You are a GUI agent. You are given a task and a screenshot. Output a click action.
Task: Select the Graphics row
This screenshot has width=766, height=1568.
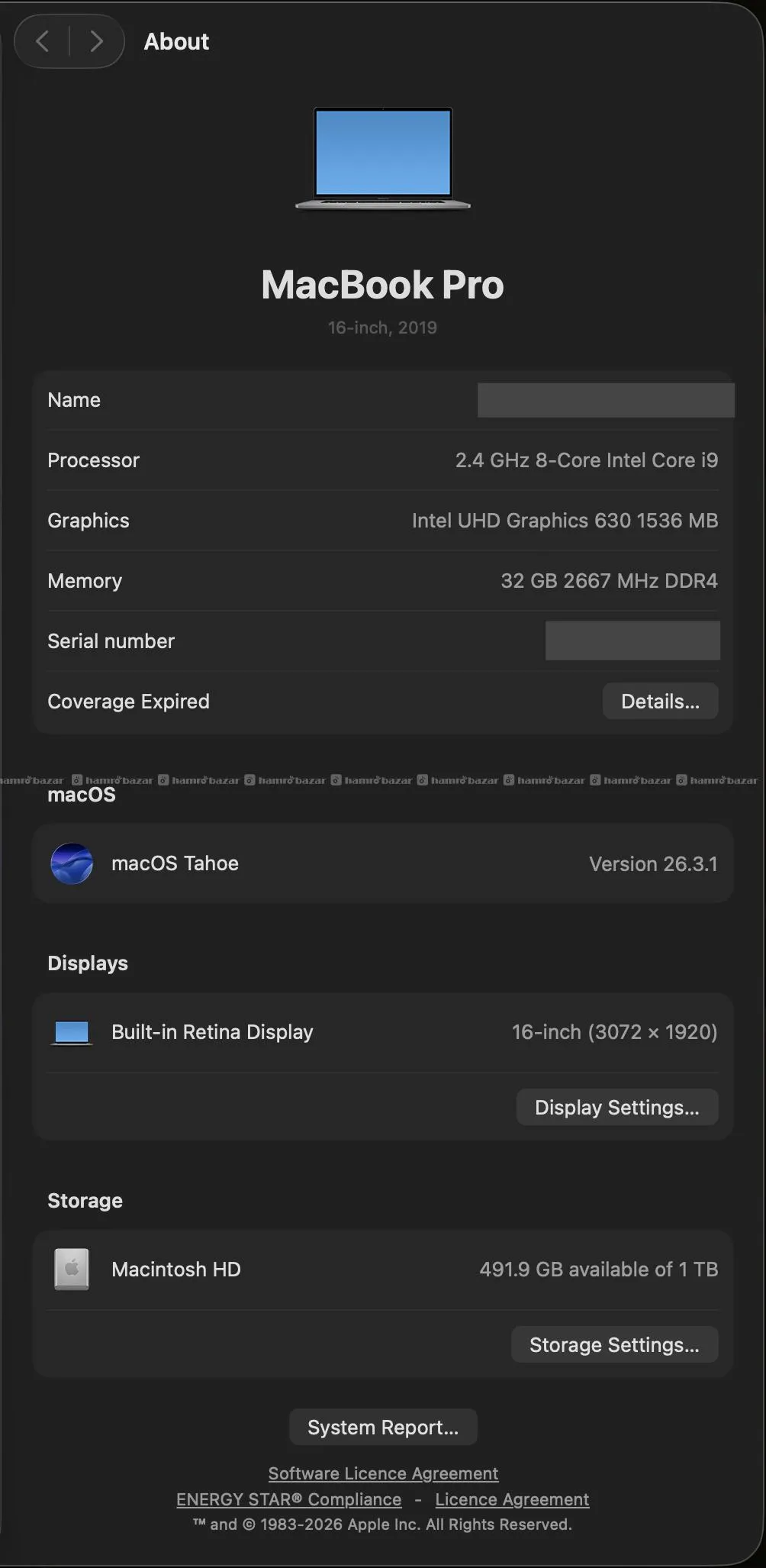pyautogui.click(x=383, y=521)
